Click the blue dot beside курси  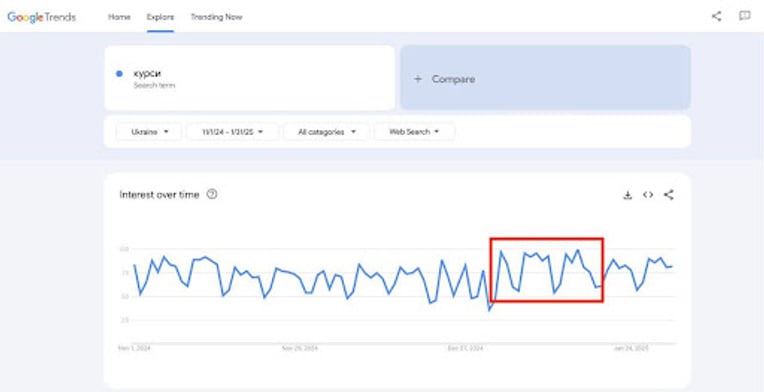pos(119,74)
